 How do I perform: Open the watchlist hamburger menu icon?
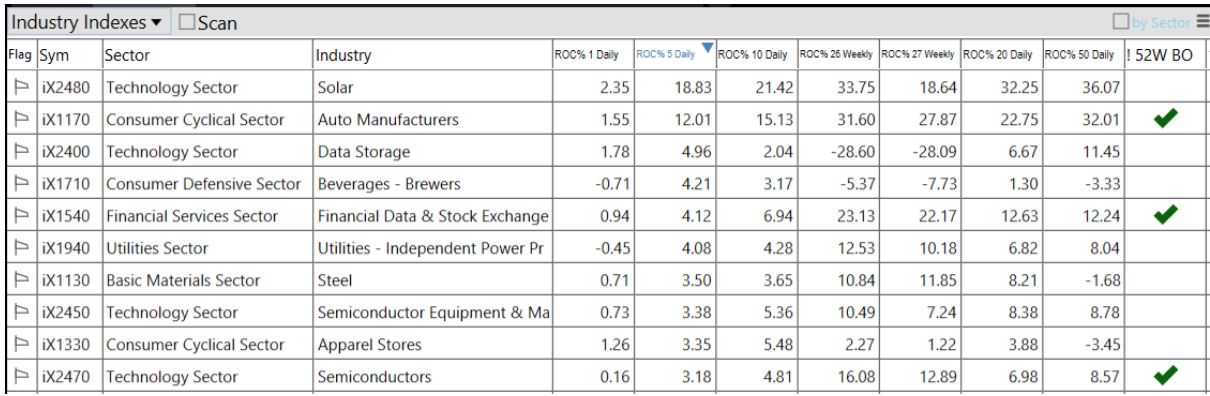pos(1201,22)
